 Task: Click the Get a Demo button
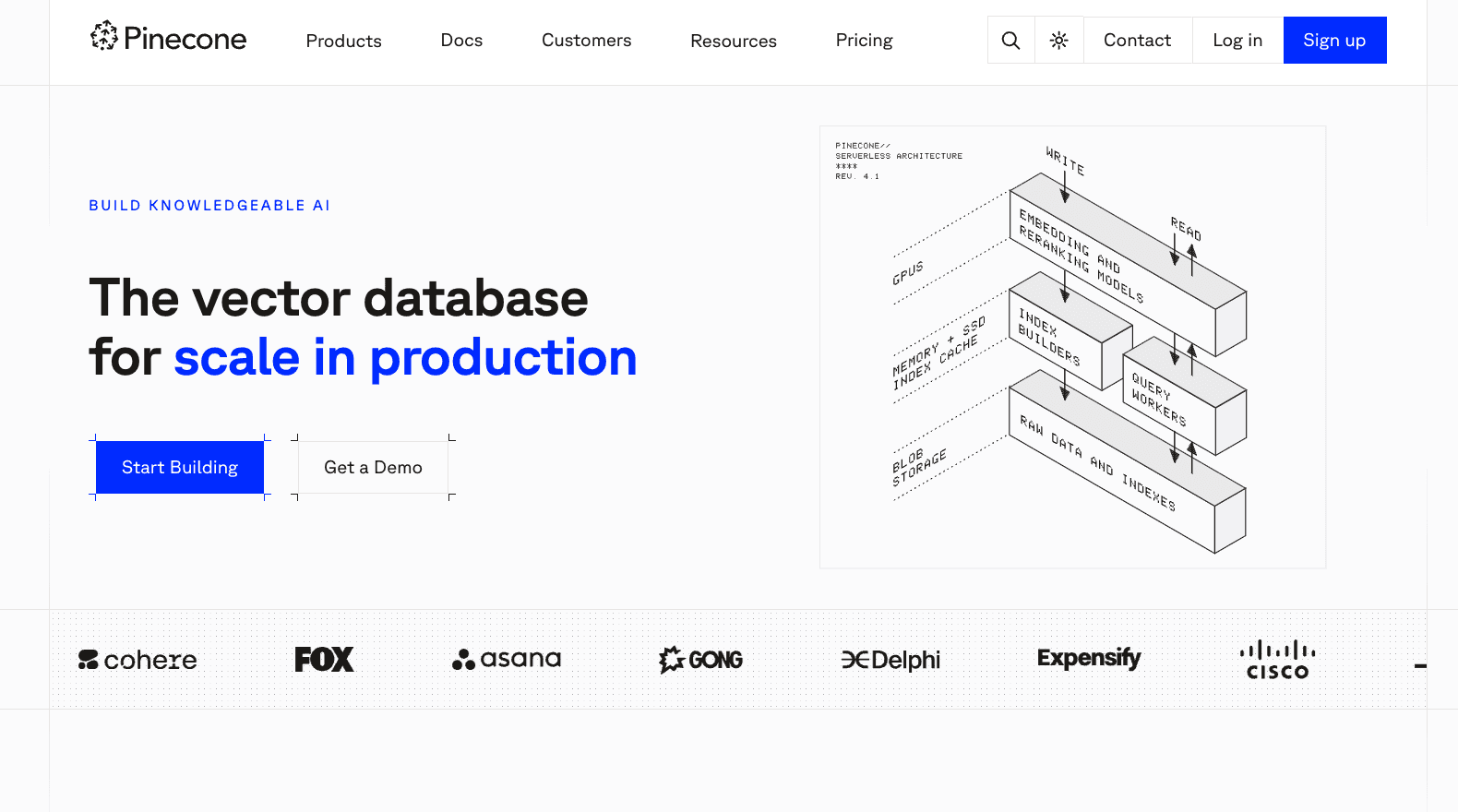pos(373,467)
